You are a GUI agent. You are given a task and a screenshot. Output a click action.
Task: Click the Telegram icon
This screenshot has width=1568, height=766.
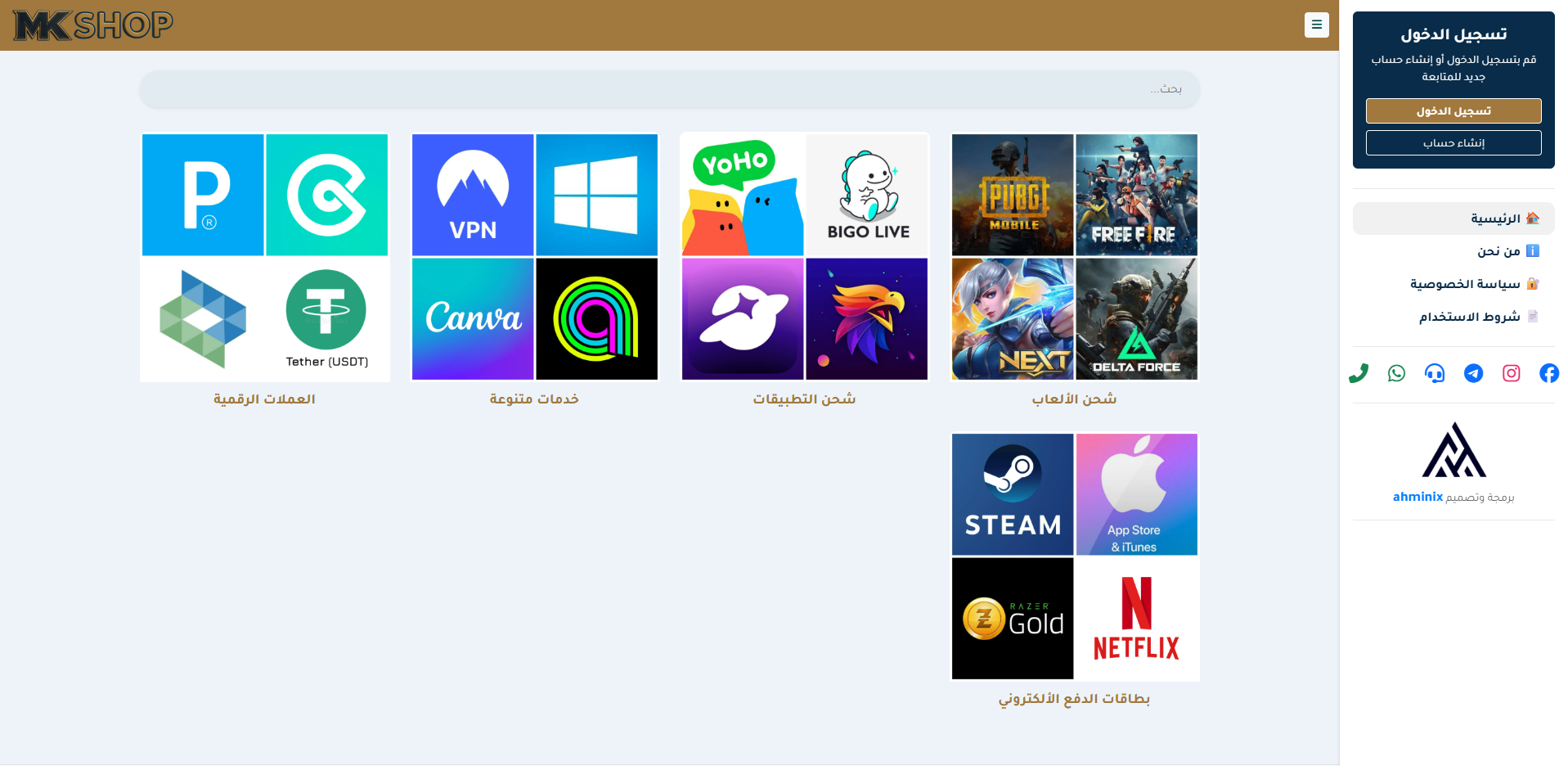point(1473,373)
